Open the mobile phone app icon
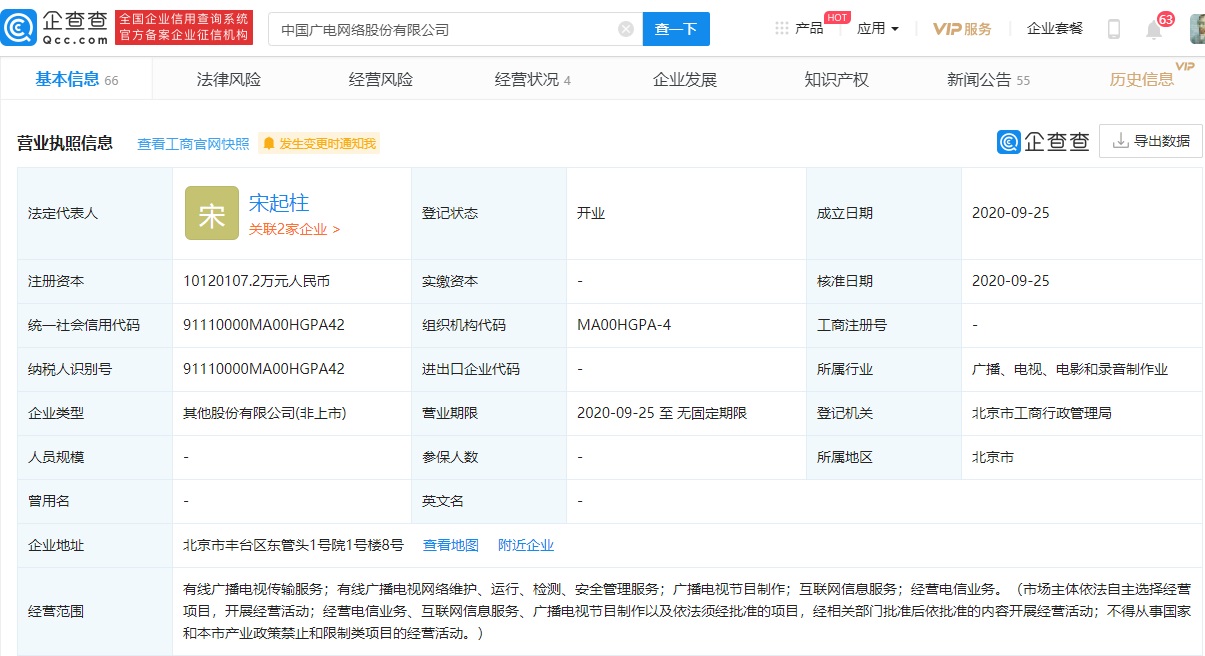 point(1113,29)
